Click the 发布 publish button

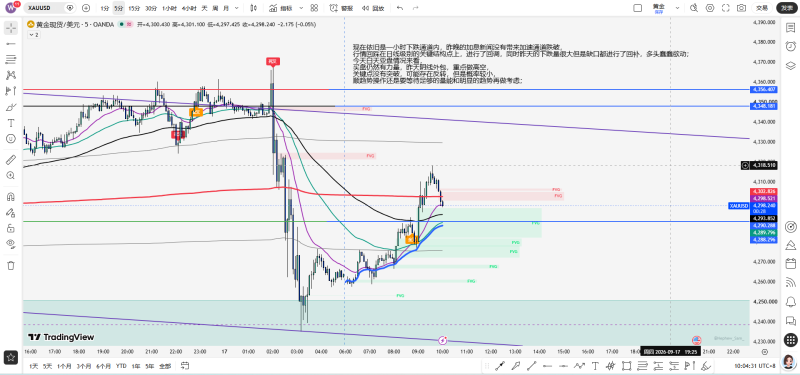click(x=787, y=8)
